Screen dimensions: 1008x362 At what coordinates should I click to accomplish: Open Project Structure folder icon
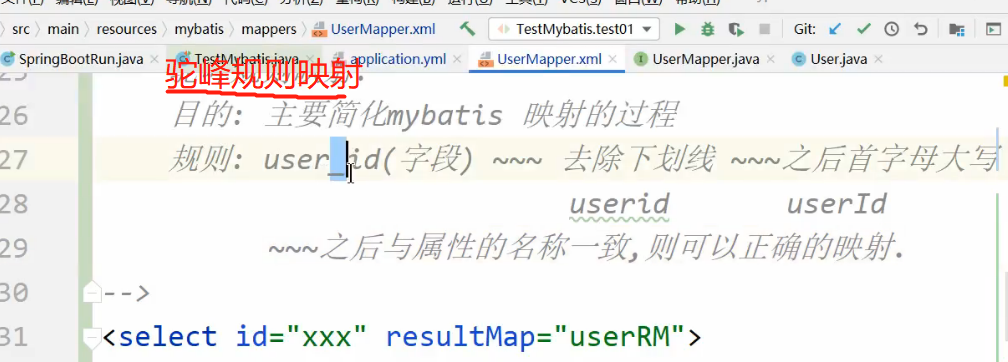(957, 30)
